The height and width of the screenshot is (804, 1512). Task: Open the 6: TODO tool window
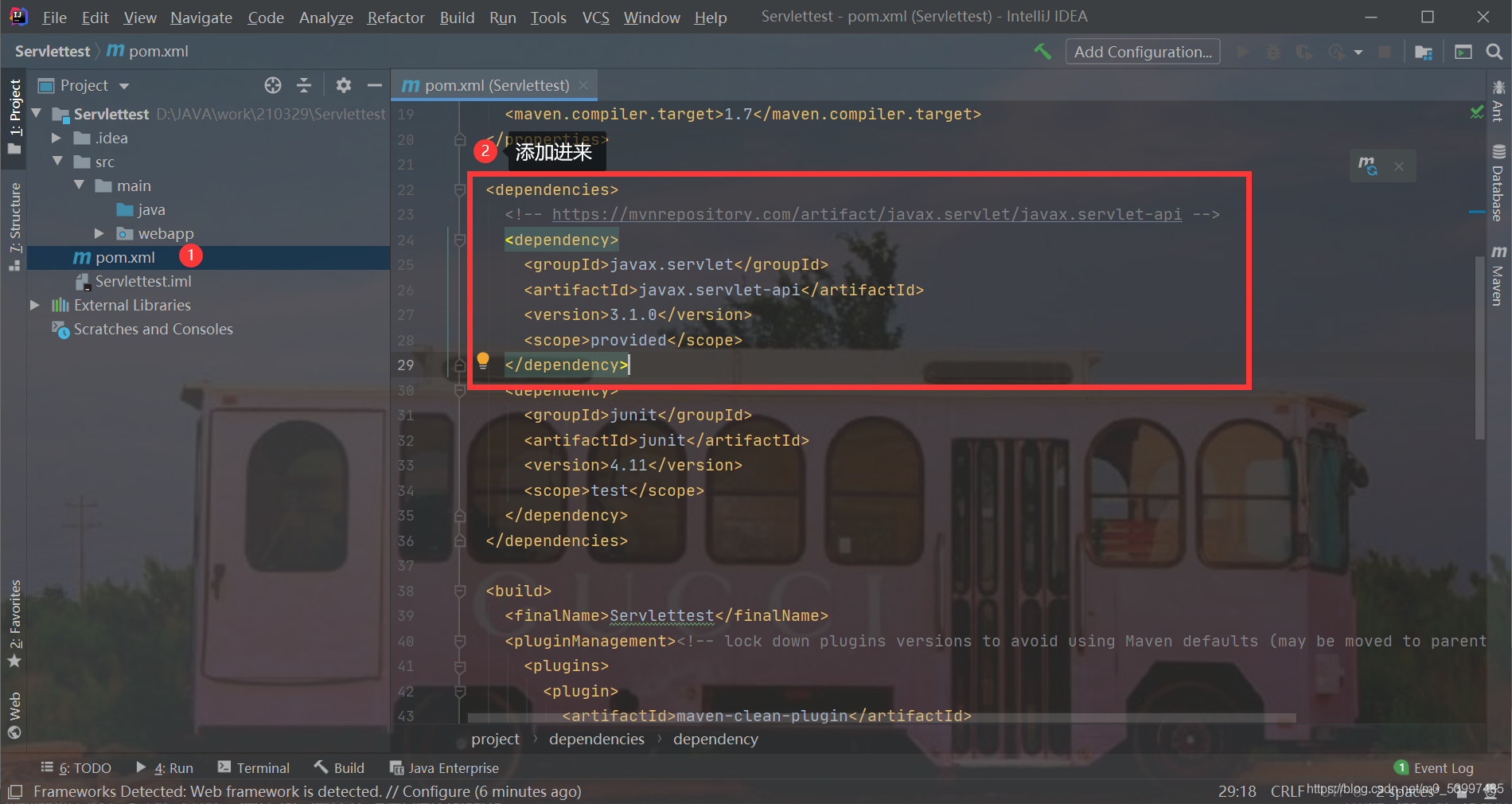[x=76, y=768]
